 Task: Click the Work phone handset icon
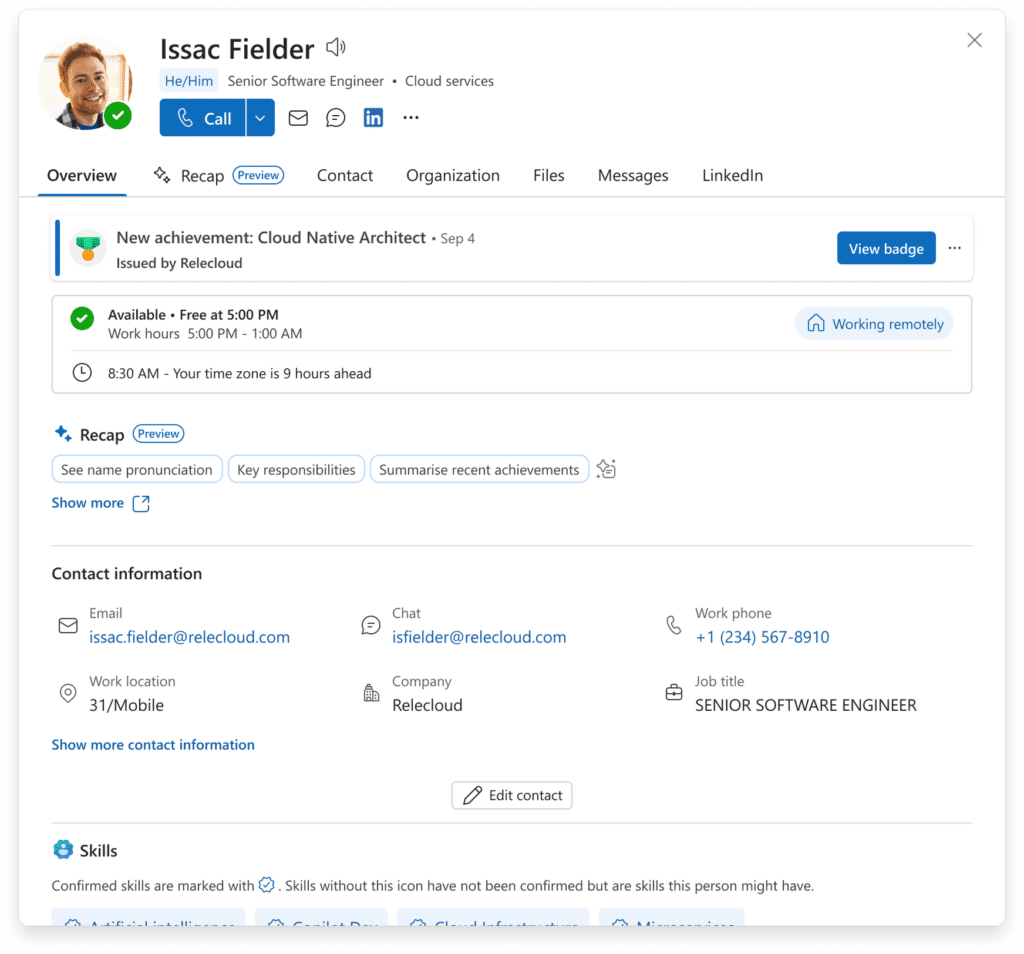[673, 624]
